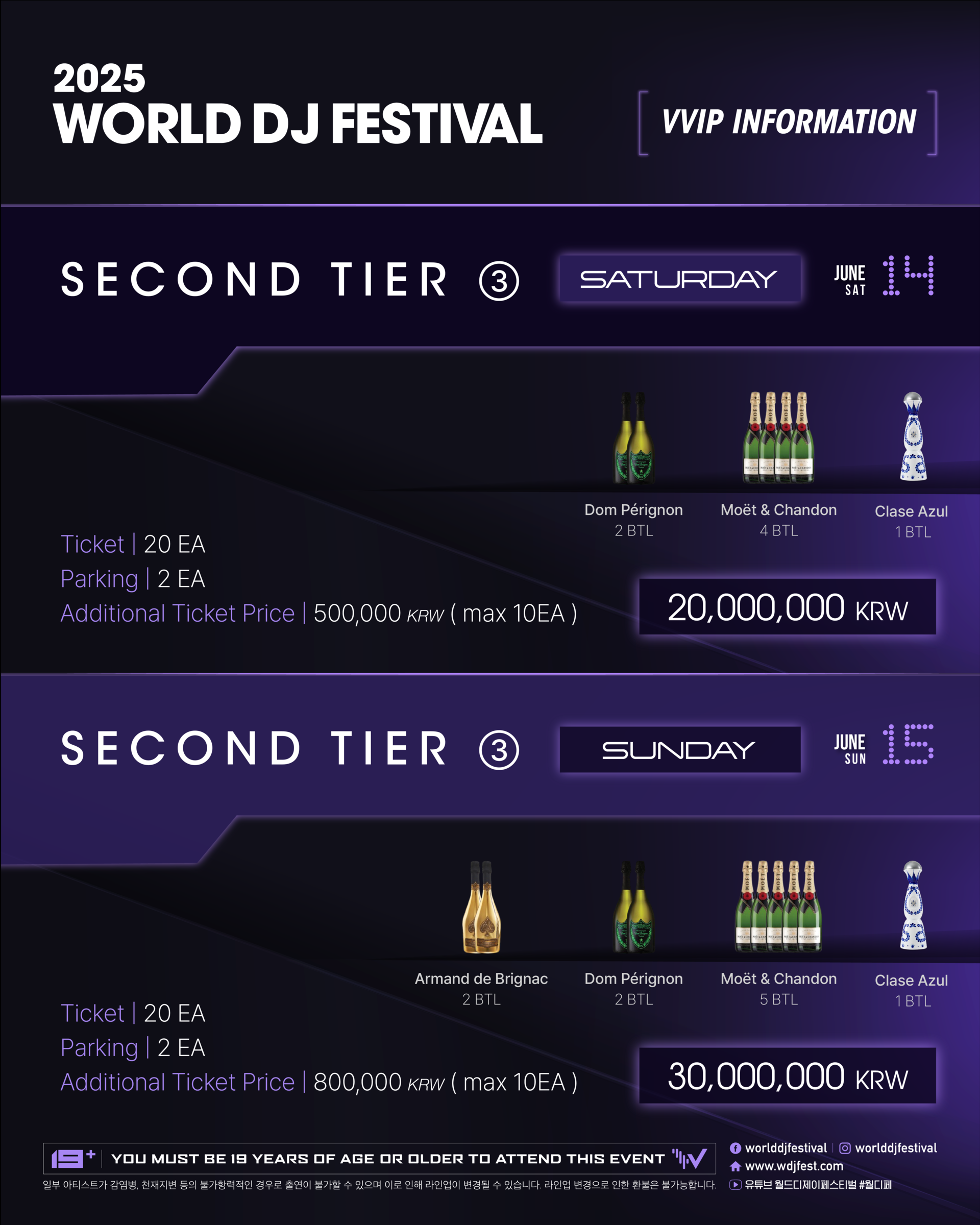The width and height of the screenshot is (980, 1225).
Task: Click the 20,000,000 KRW price box
Action: pyautogui.click(x=788, y=607)
